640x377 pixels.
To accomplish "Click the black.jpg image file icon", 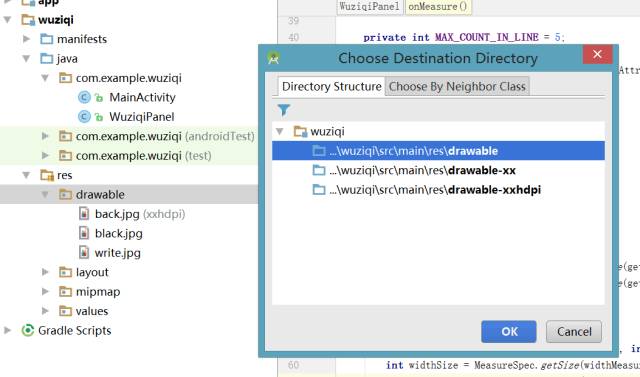I will point(84,233).
